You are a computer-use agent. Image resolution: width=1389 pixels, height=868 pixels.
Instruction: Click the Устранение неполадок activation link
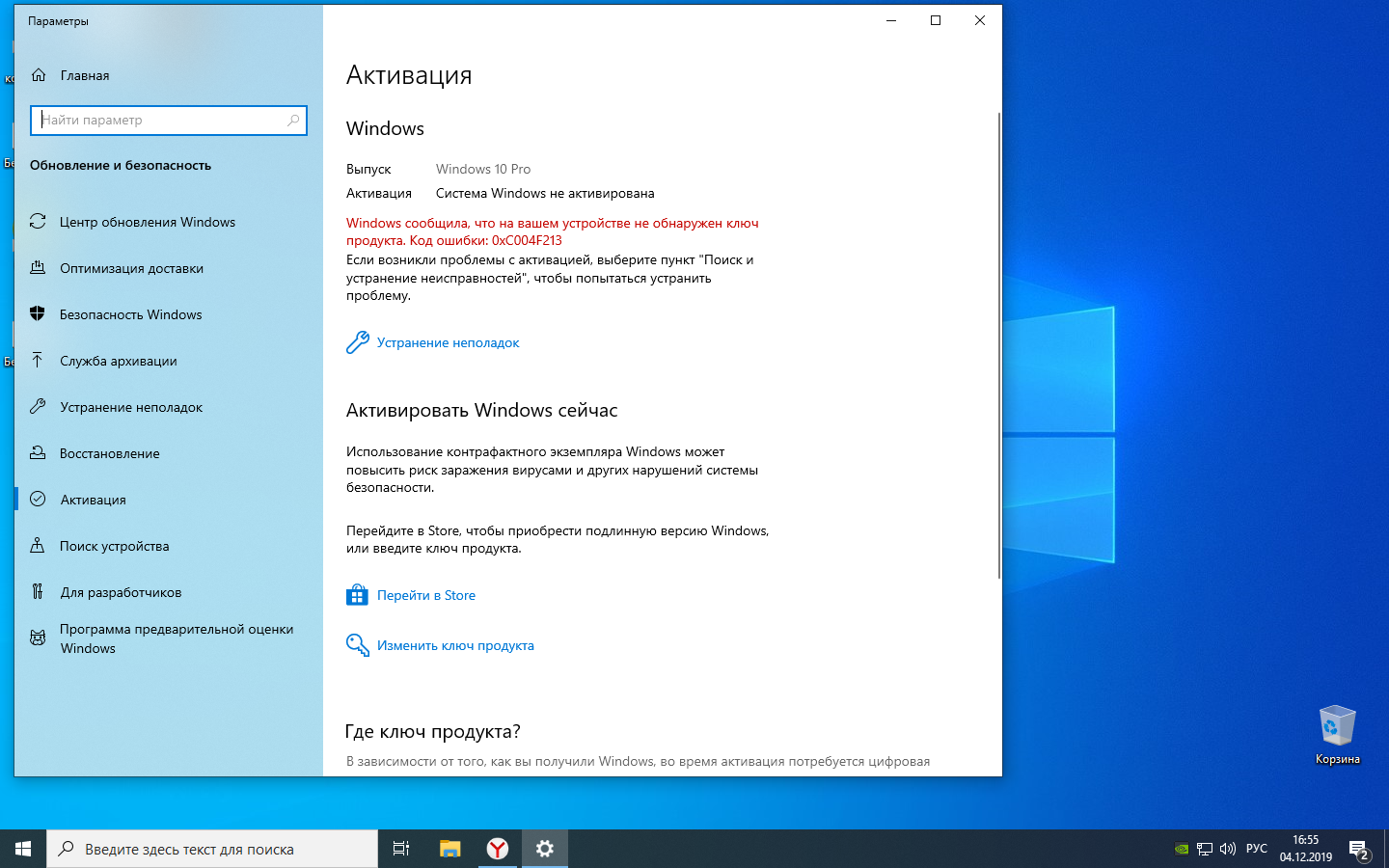click(x=449, y=342)
